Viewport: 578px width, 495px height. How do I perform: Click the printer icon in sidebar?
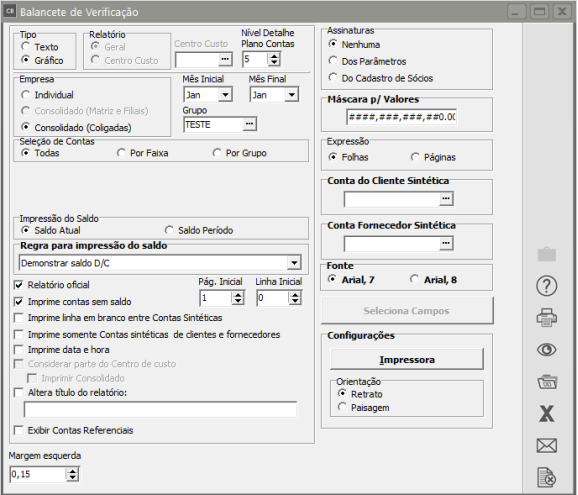[x=546, y=318]
